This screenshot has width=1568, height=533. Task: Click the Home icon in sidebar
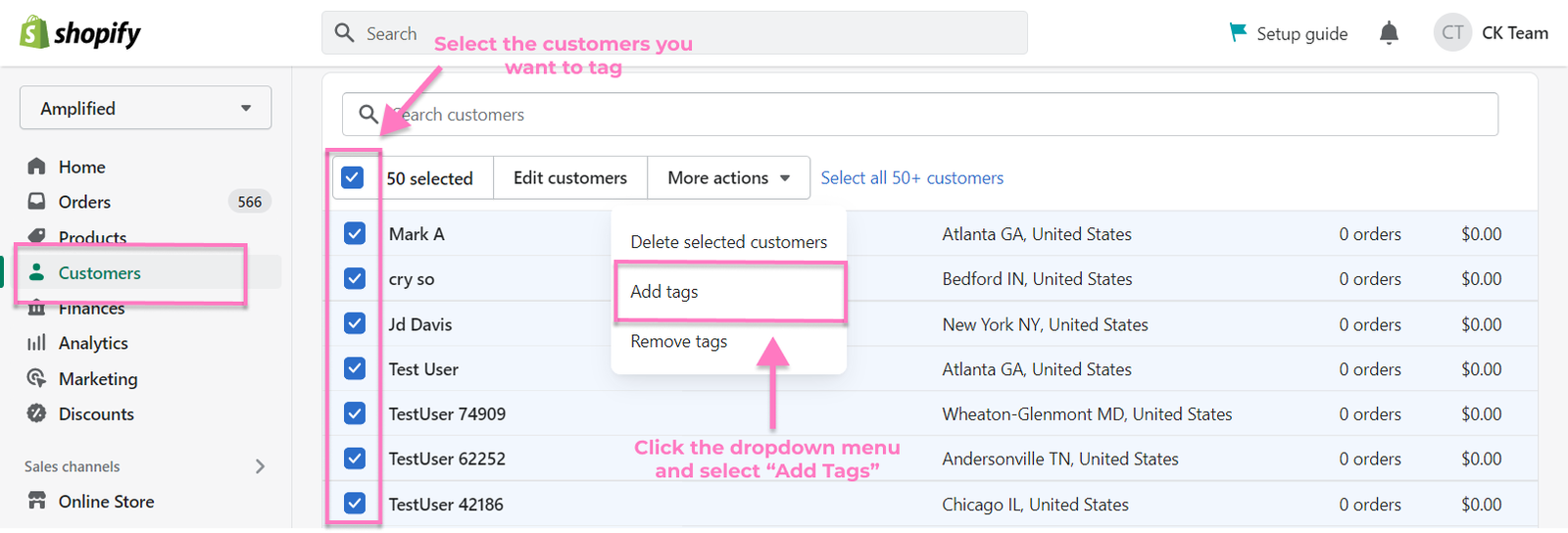[37, 167]
